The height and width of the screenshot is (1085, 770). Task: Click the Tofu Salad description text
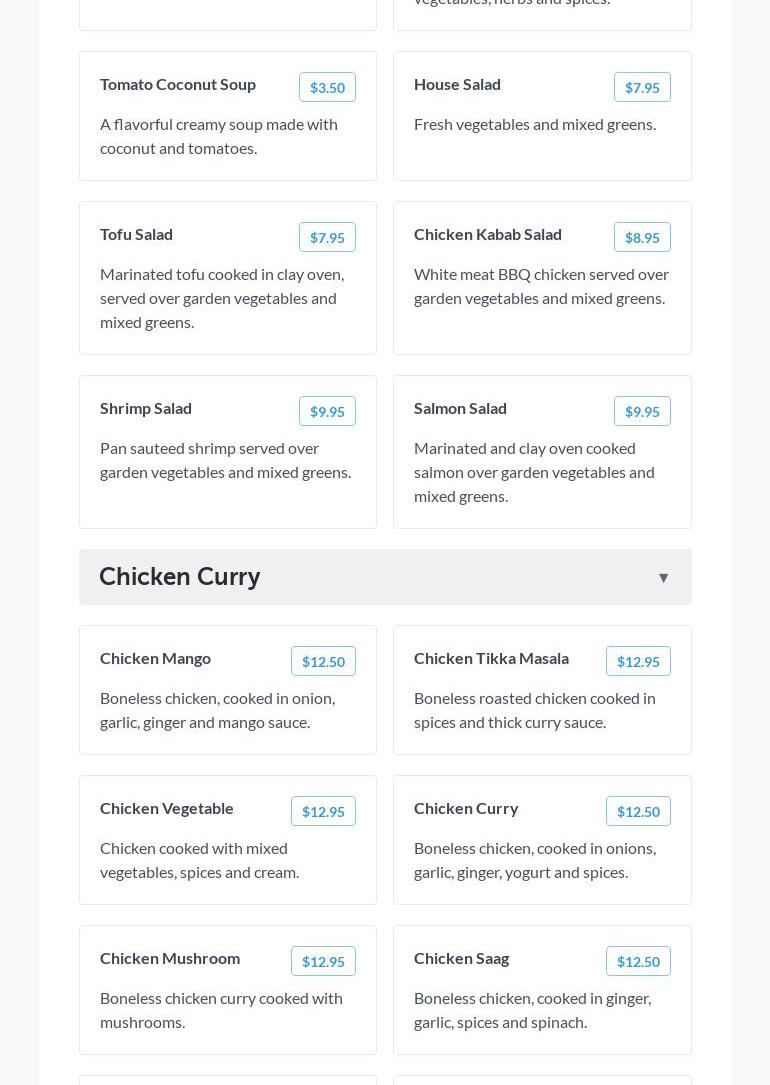click(222, 298)
